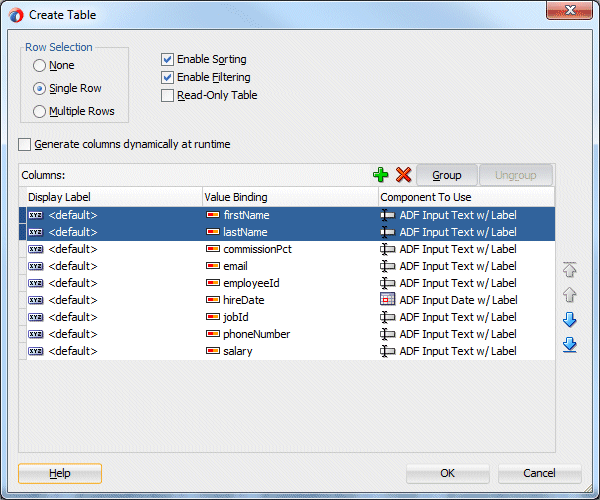600x500 pixels.
Task: Move selected column down one blue arrow
Action: [x=569, y=319]
